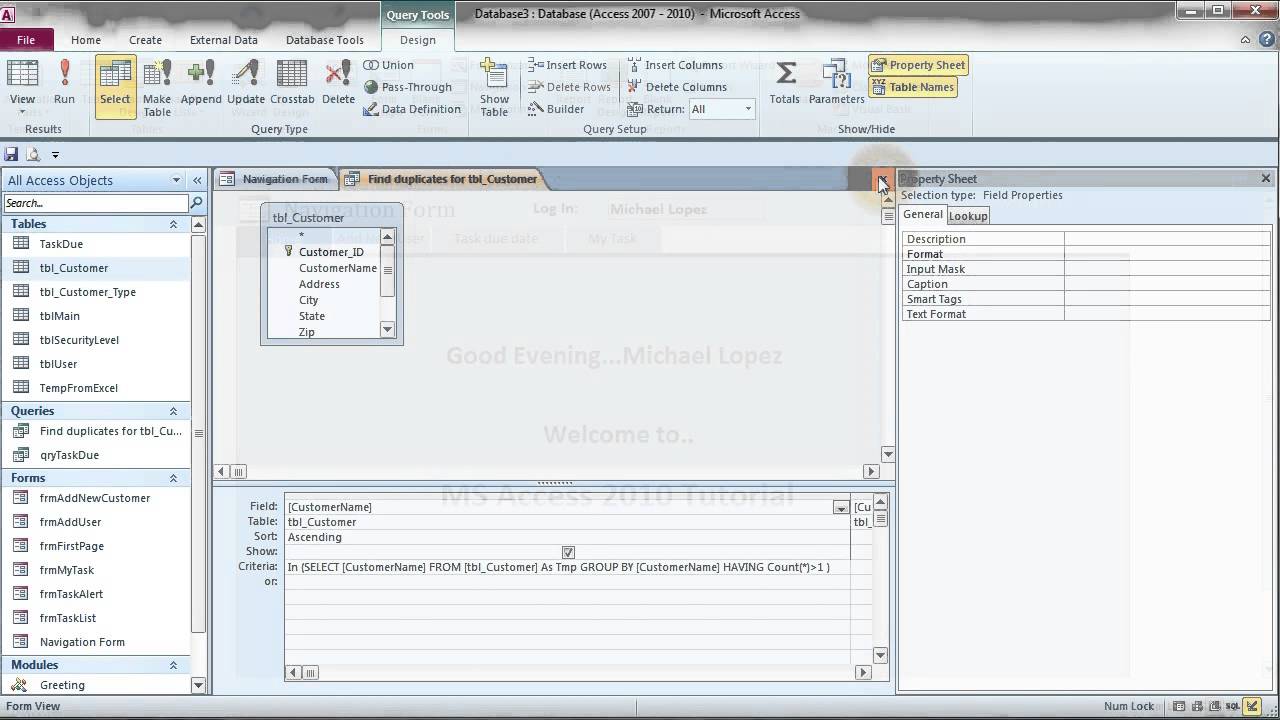
Task: Choose Delete query type
Action: 338,84
